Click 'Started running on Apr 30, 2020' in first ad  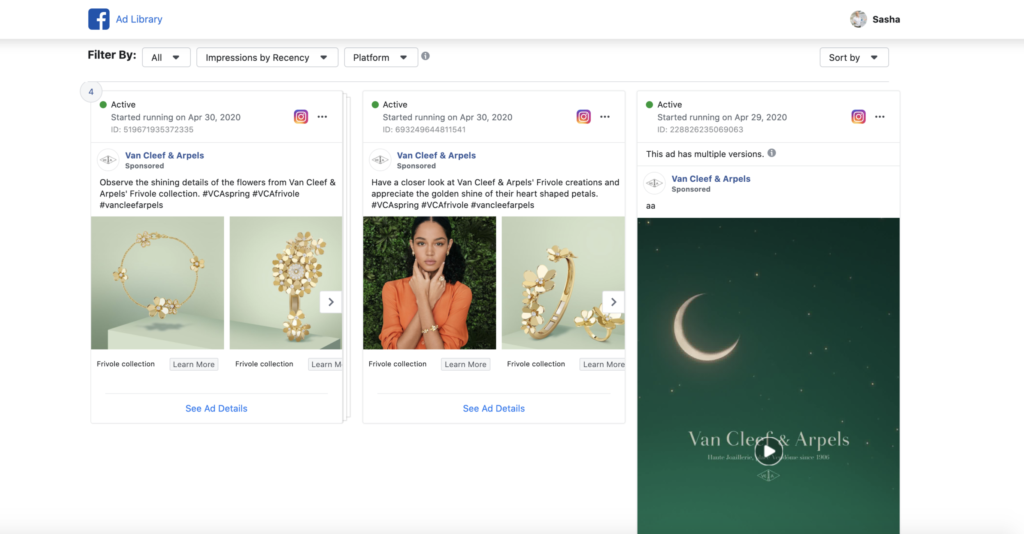click(176, 118)
